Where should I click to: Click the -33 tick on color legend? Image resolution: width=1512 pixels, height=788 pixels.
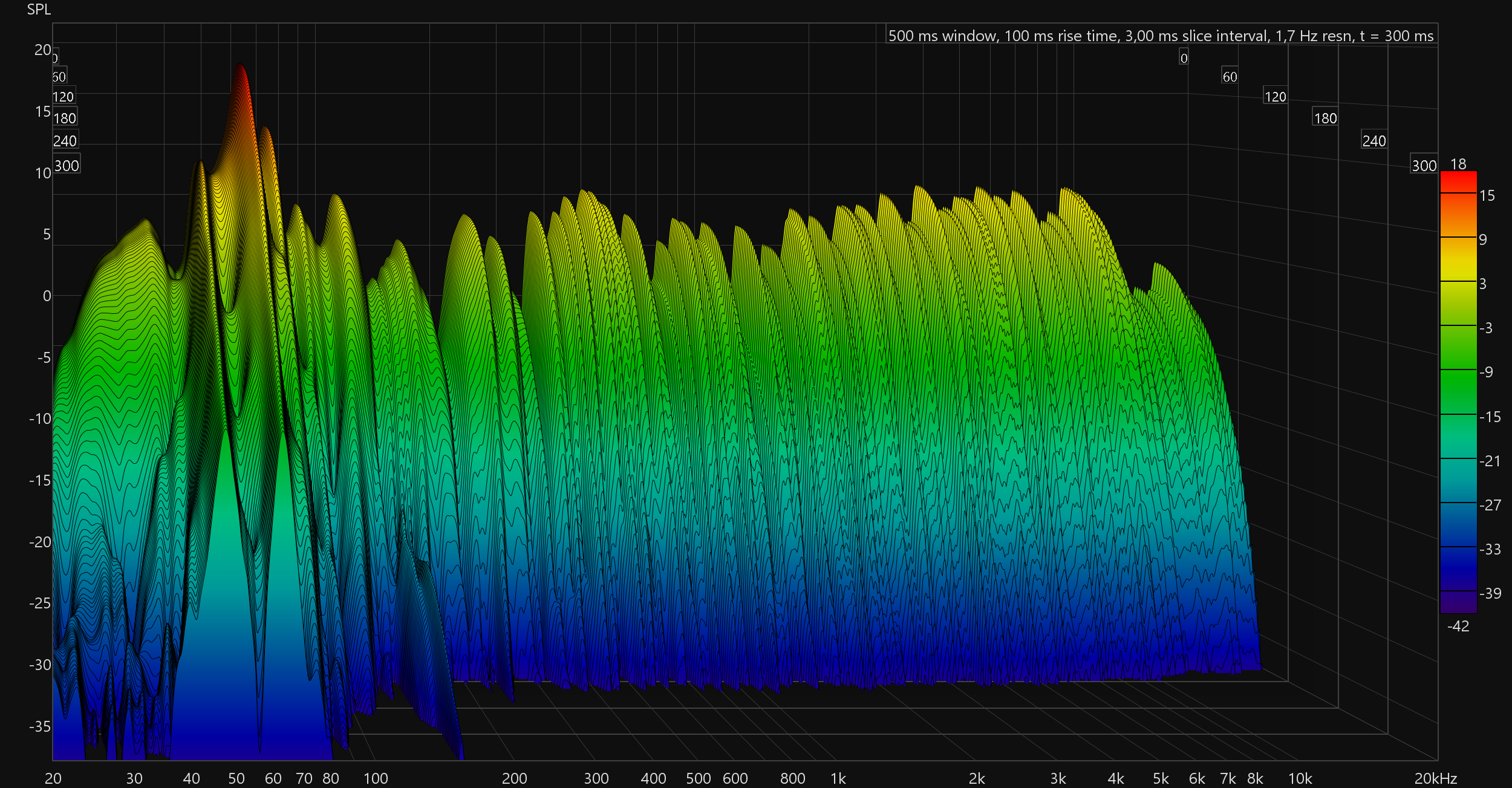[1490, 549]
